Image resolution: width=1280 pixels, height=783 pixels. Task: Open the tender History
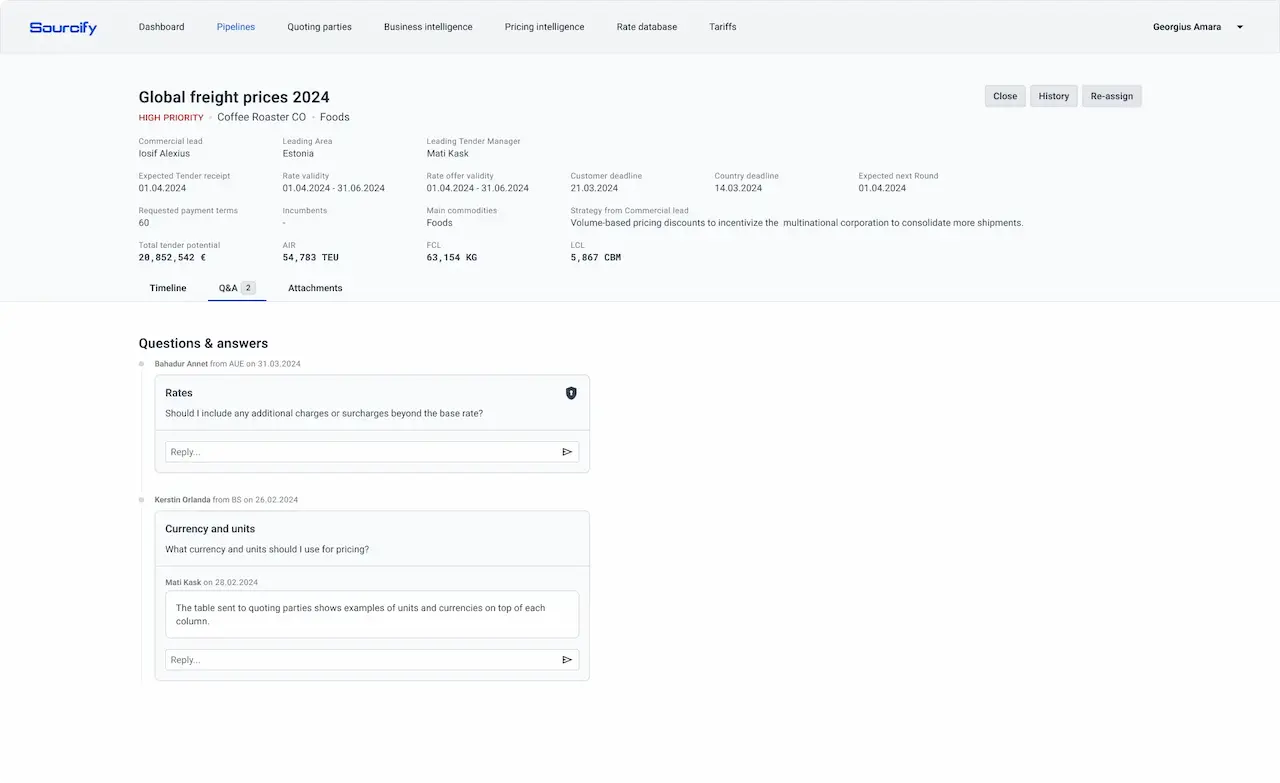pos(1053,96)
